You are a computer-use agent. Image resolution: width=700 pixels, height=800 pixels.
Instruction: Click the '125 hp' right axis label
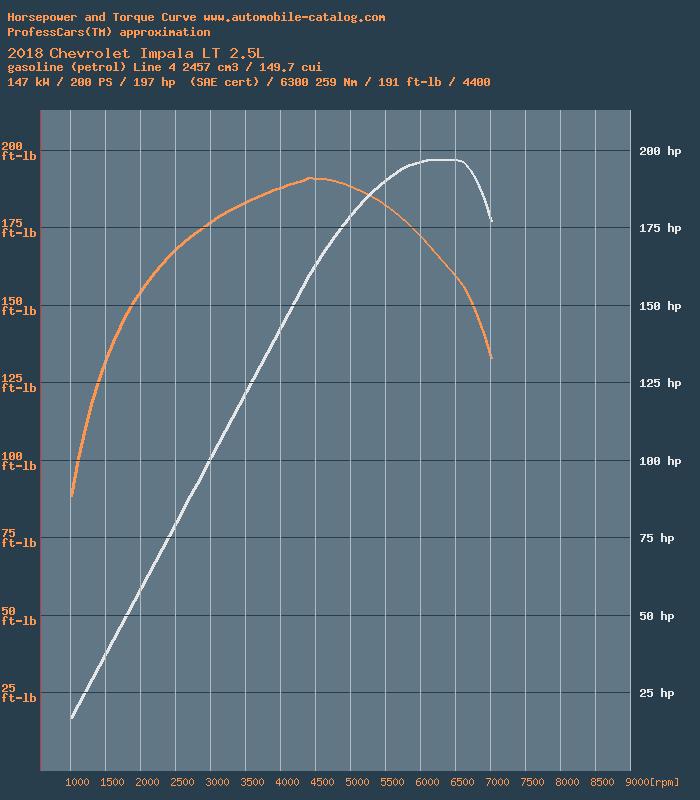coord(660,383)
